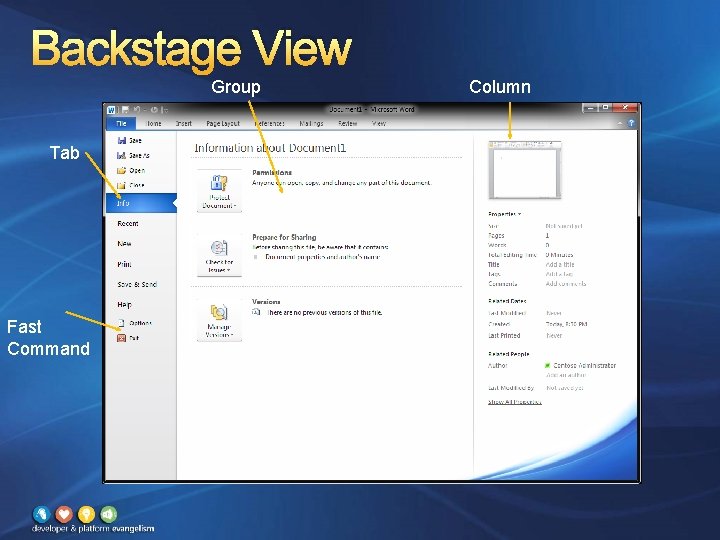
Task: Click the Options command label
Action: point(140,323)
